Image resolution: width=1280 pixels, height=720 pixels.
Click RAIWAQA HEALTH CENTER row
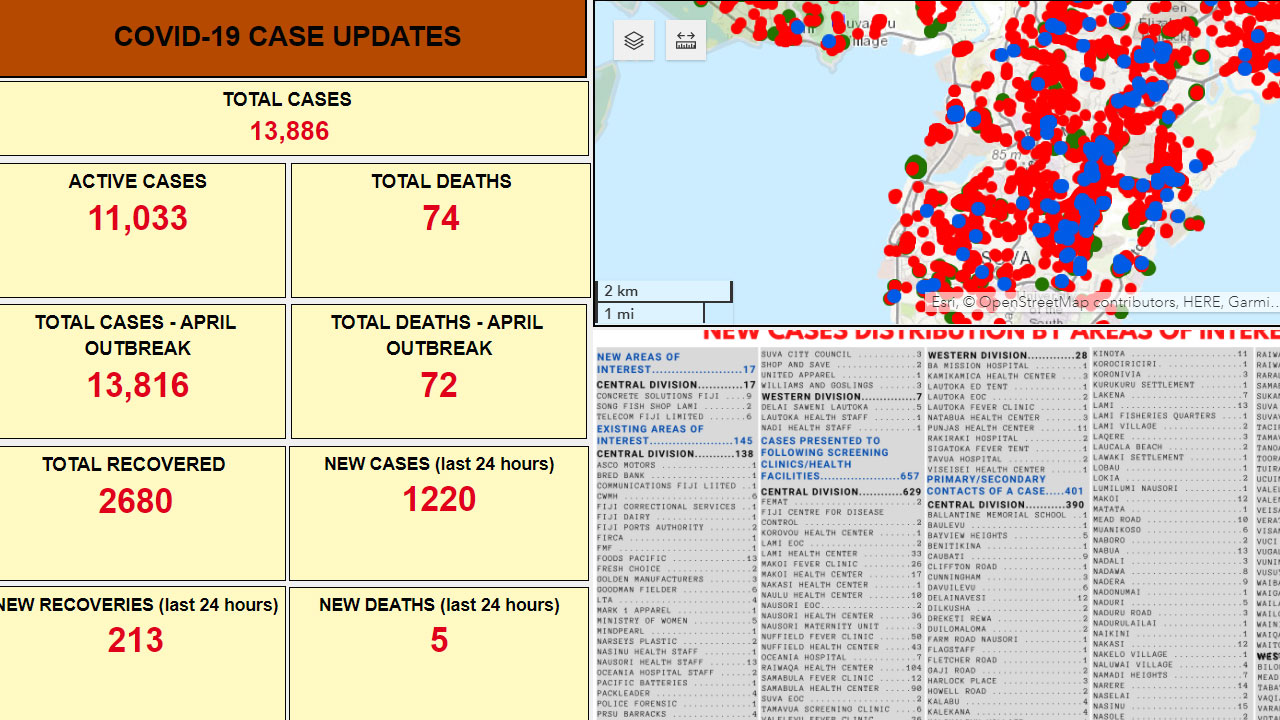tap(841, 667)
